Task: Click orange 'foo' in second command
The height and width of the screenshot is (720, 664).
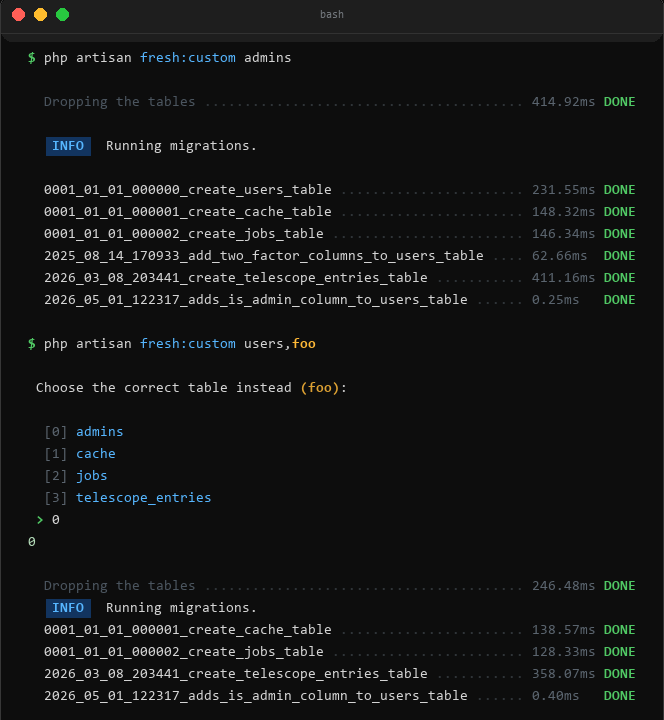Action: [x=304, y=344]
